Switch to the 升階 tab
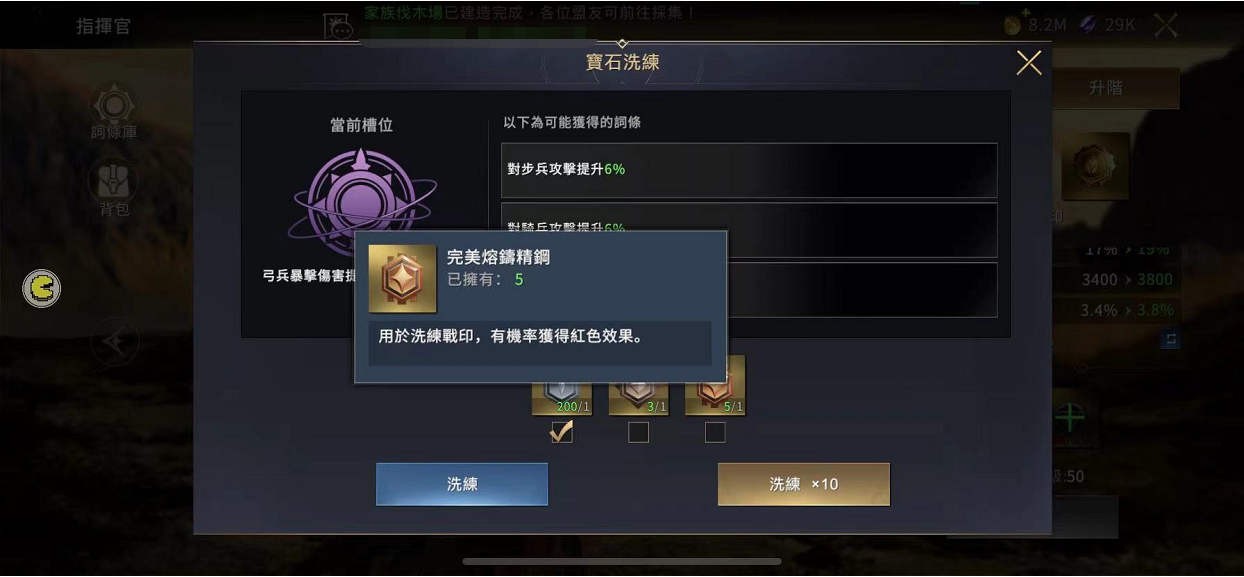Image resolution: width=1244 pixels, height=577 pixels. pos(1105,88)
